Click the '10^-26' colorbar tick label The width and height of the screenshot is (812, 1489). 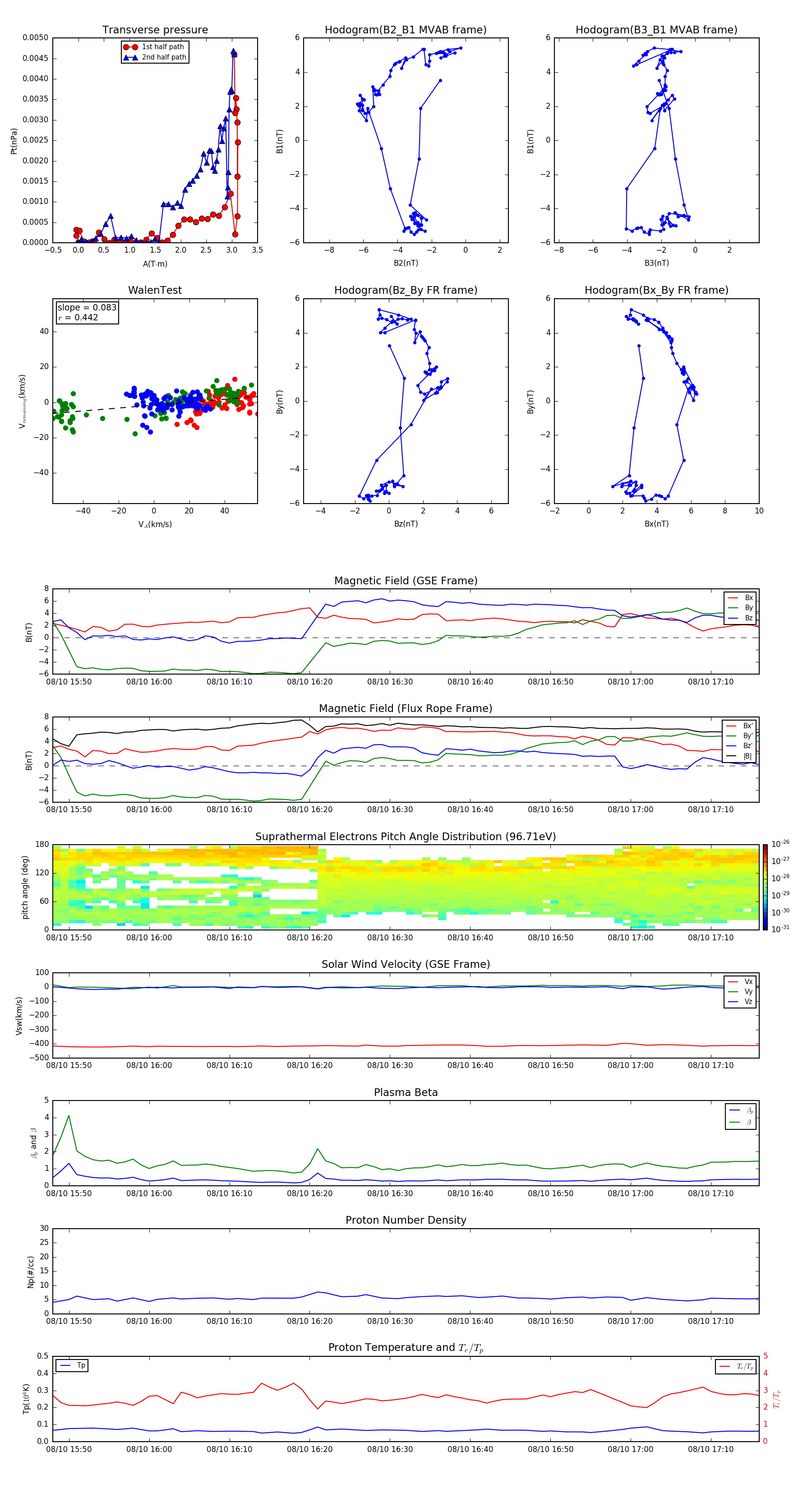point(780,844)
